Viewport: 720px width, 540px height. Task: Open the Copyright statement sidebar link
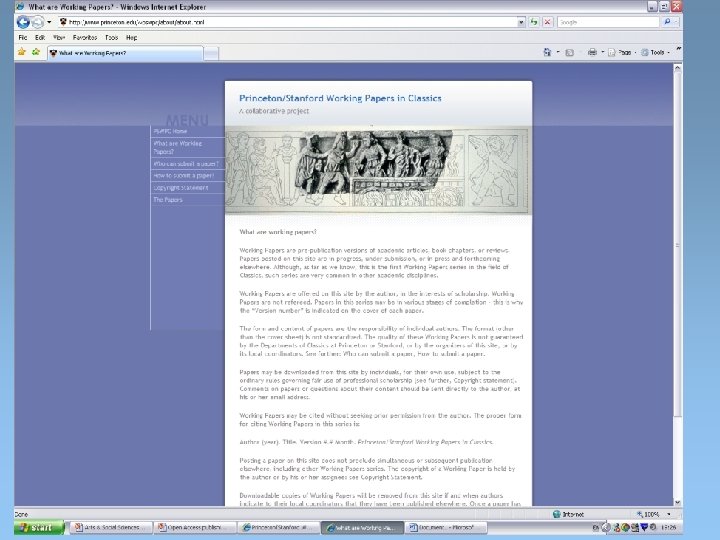pos(180,188)
